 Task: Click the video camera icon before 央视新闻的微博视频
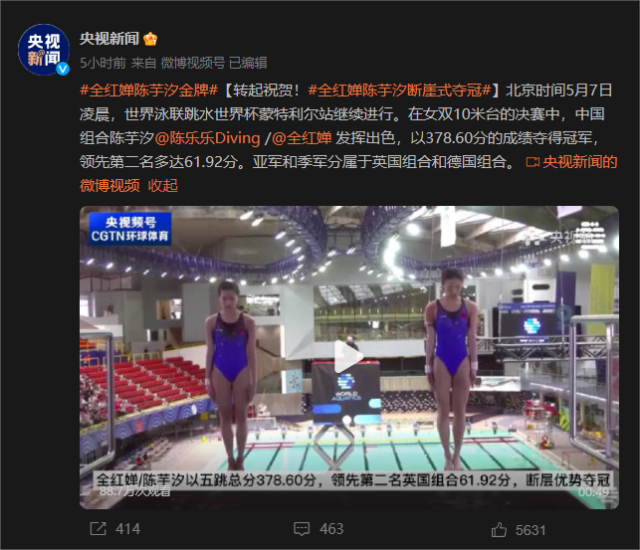click(533, 162)
